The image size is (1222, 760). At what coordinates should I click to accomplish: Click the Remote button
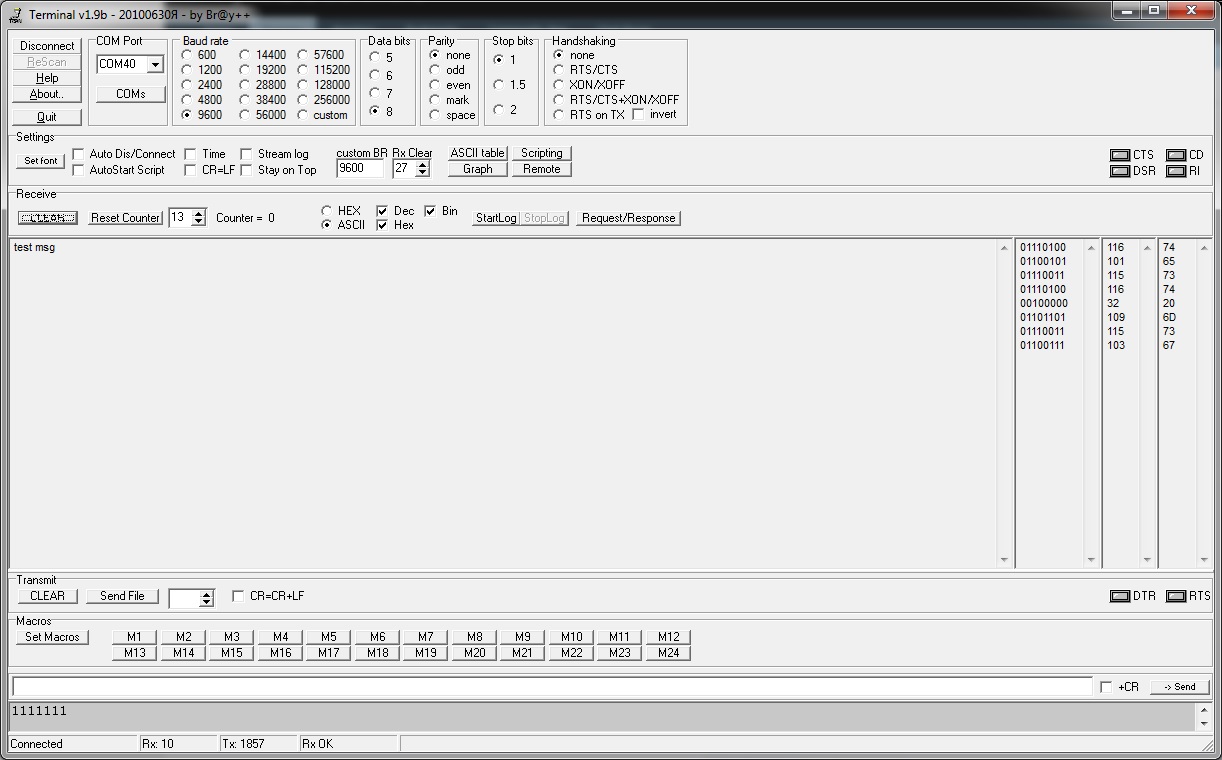pos(542,169)
